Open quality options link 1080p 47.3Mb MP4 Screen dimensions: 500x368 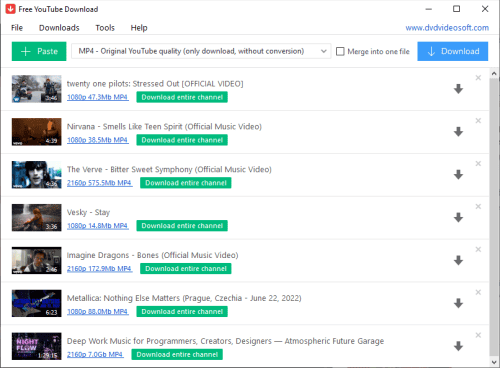97,97
